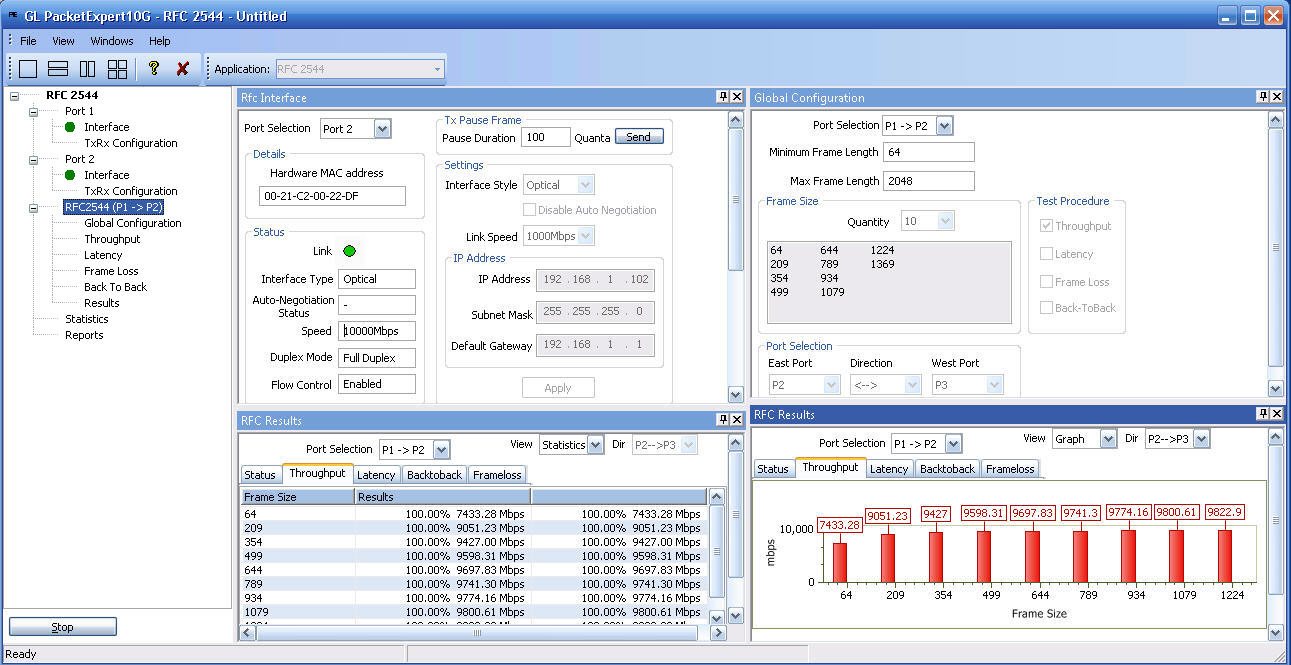Open the View menu

coord(63,41)
